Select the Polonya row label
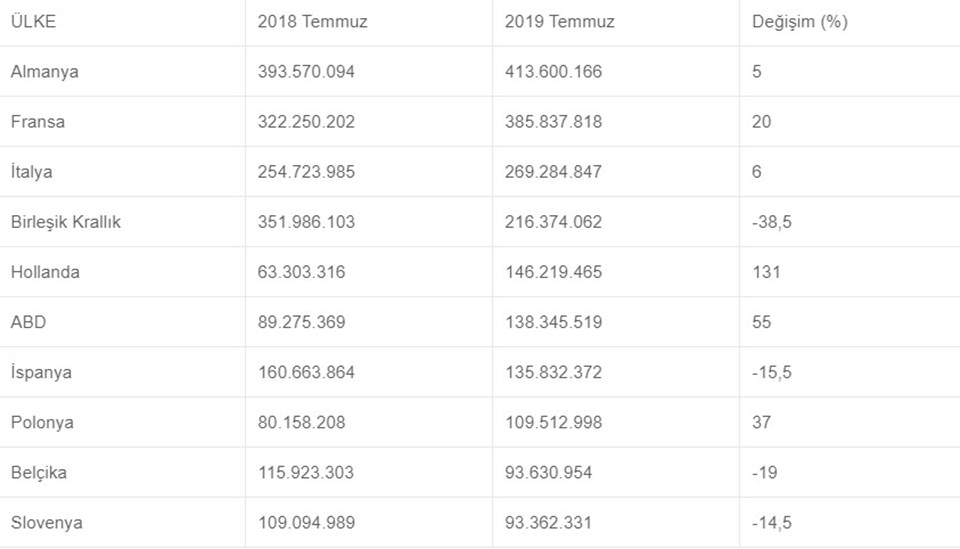The width and height of the screenshot is (960, 549). click(x=42, y=422)
